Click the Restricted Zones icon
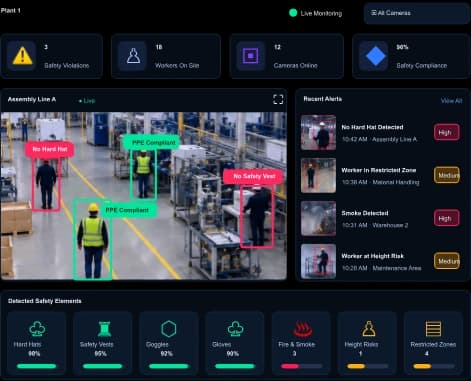The height and width of the screenshot is (381, 471). pyautogui.click(x=433, y=329)
